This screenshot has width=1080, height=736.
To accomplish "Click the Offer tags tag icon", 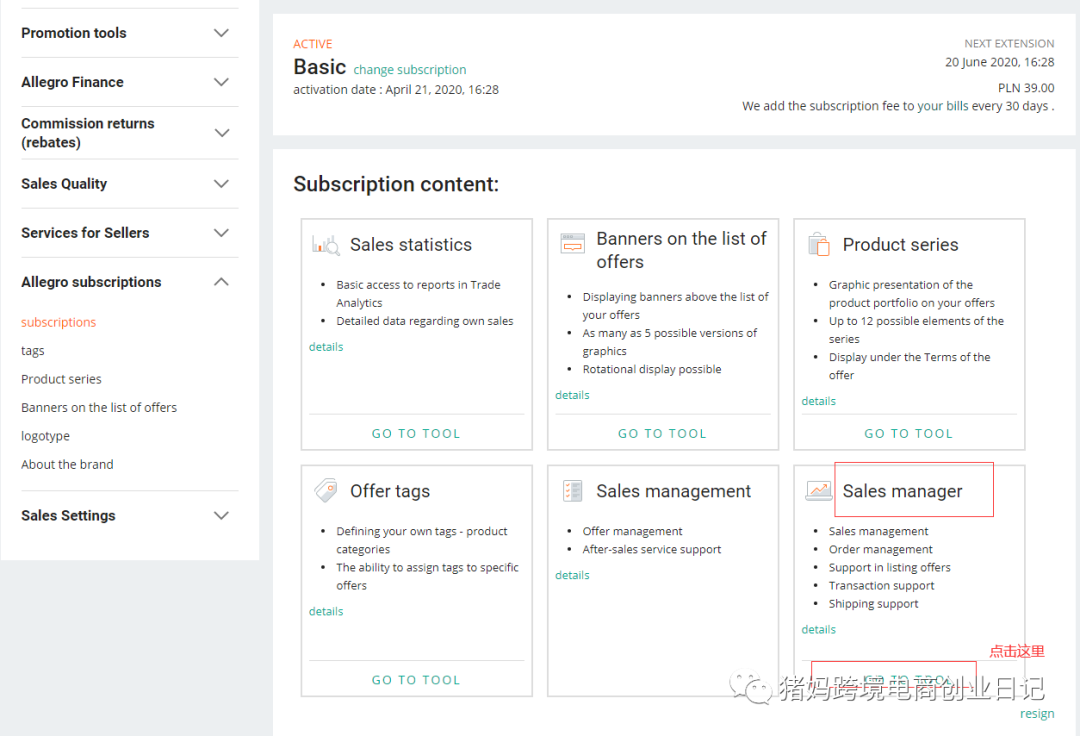I will (326, 490).
